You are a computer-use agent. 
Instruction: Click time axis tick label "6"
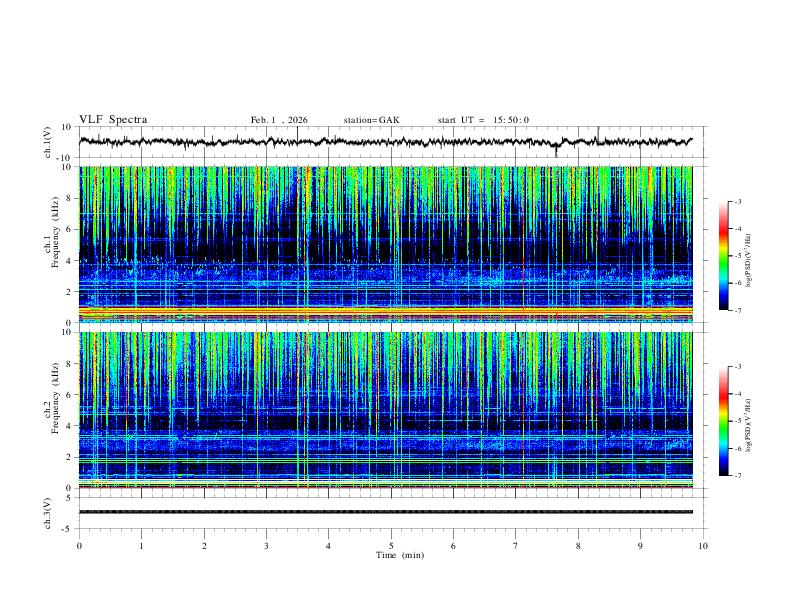tap(453, 546)
